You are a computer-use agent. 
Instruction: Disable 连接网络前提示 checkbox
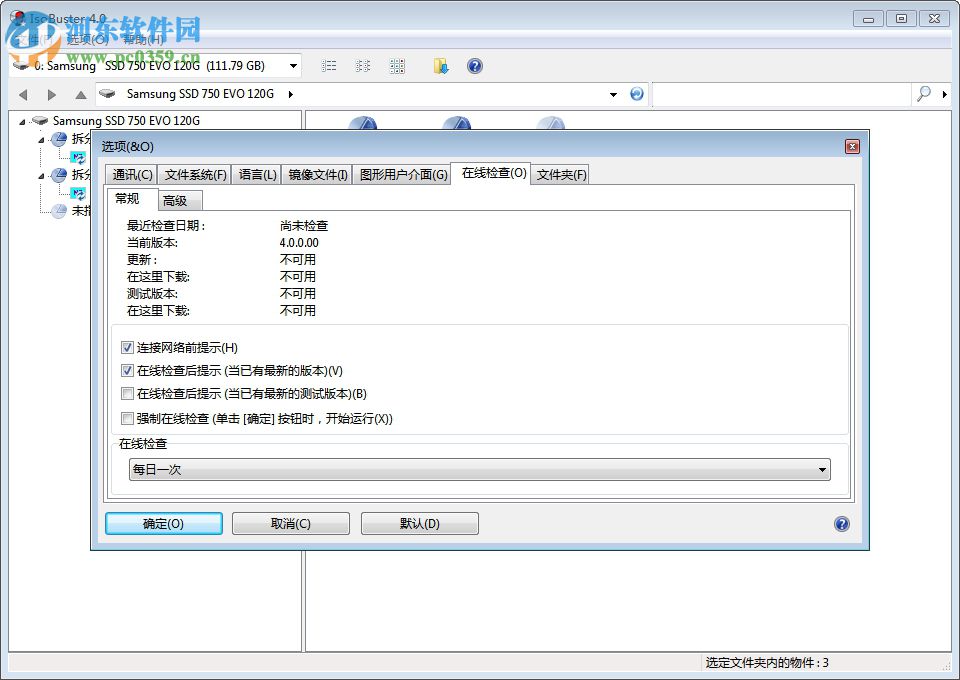point(127,348)
